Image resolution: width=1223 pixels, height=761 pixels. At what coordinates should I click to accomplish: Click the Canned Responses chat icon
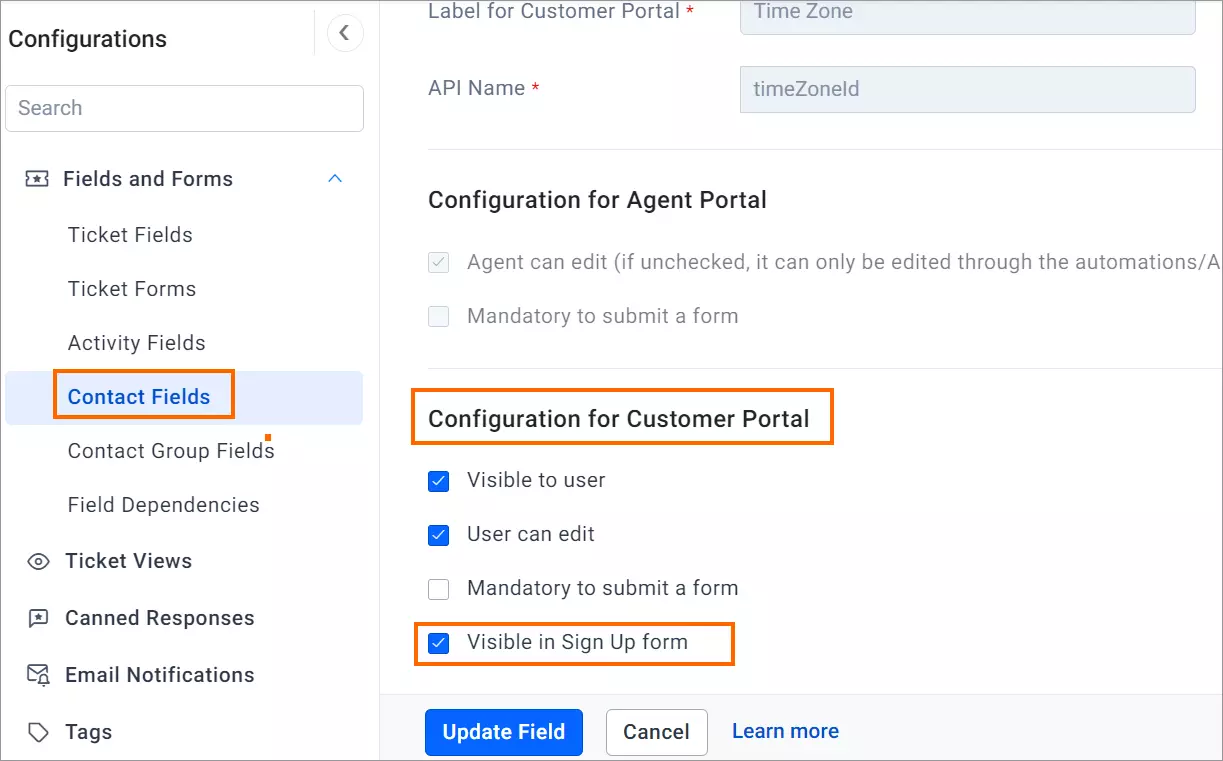click(x=38, y=618)
